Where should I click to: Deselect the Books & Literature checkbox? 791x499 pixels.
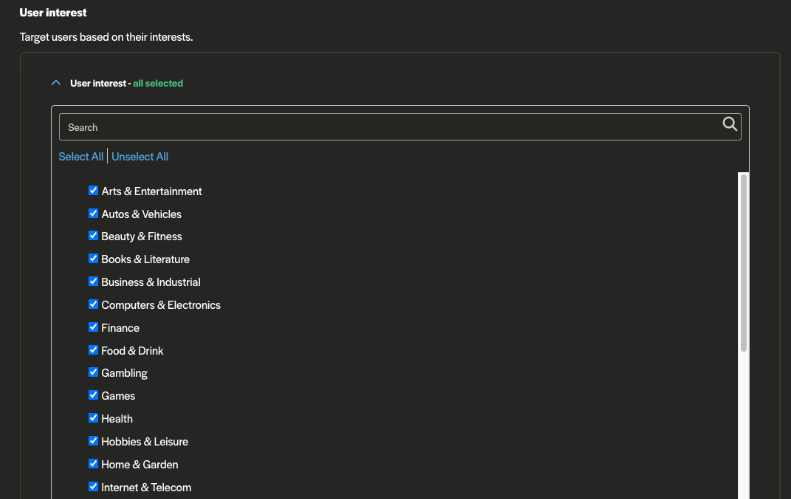pos(93,259)
